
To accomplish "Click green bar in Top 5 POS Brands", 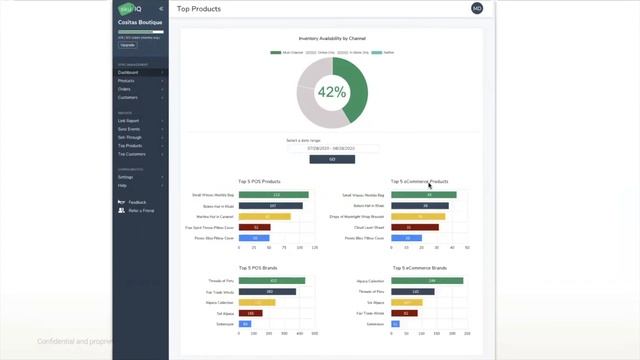I will tap(272, 281).
